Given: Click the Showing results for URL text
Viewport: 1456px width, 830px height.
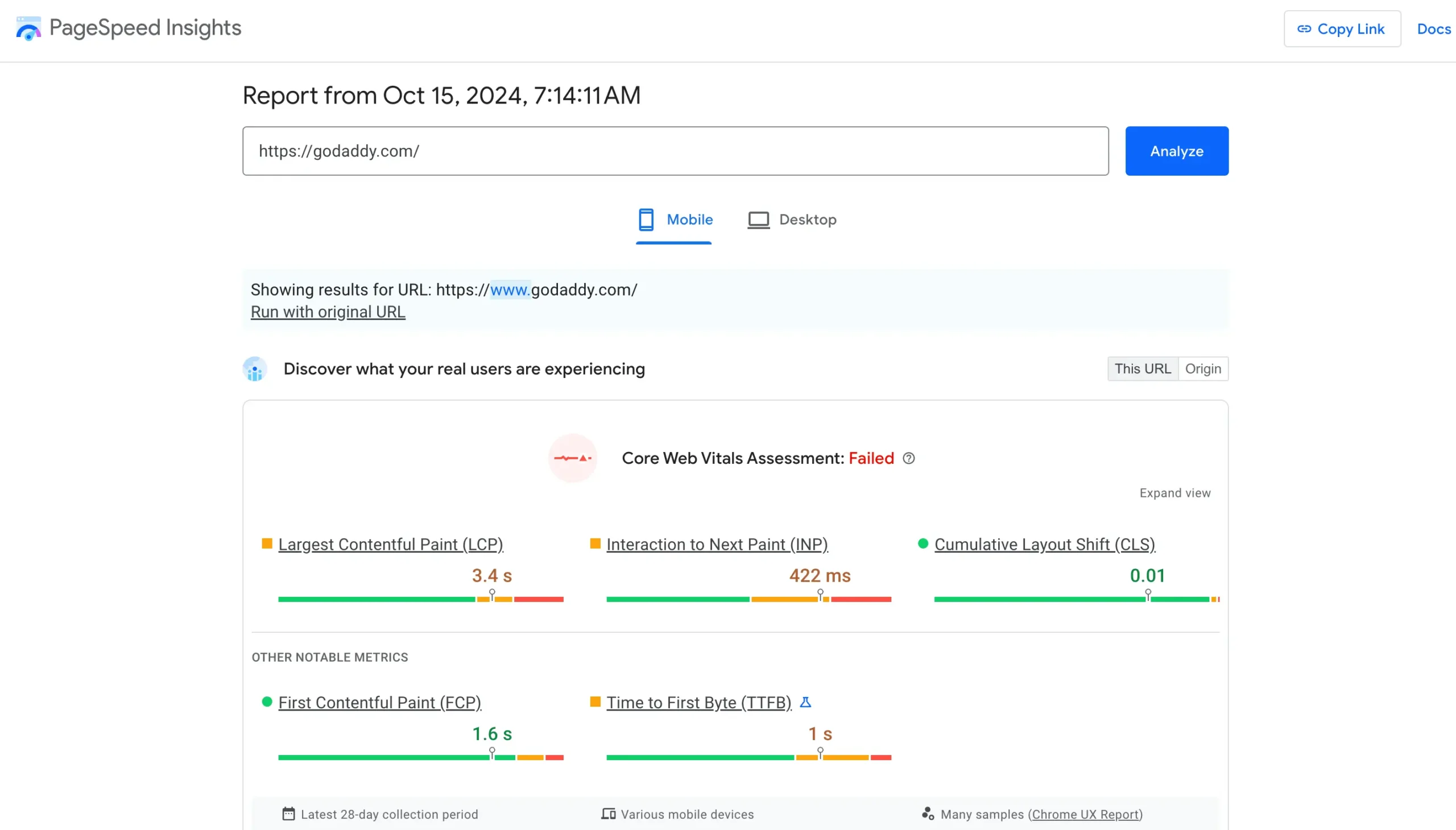Looking at the screenshot, I should coord(444,290).
